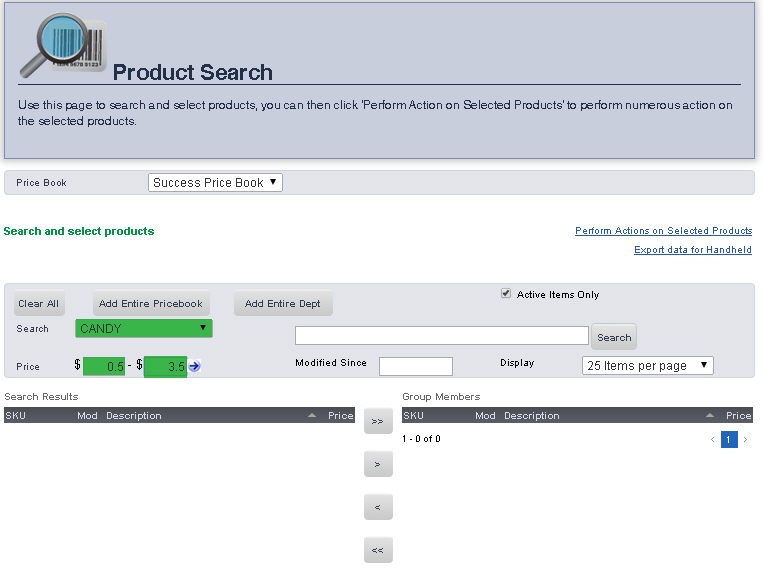Expand the CANDY search category dropdown
Image resolution: width=763 pixels, height=569 pixels.
click(x=143, y=328)
